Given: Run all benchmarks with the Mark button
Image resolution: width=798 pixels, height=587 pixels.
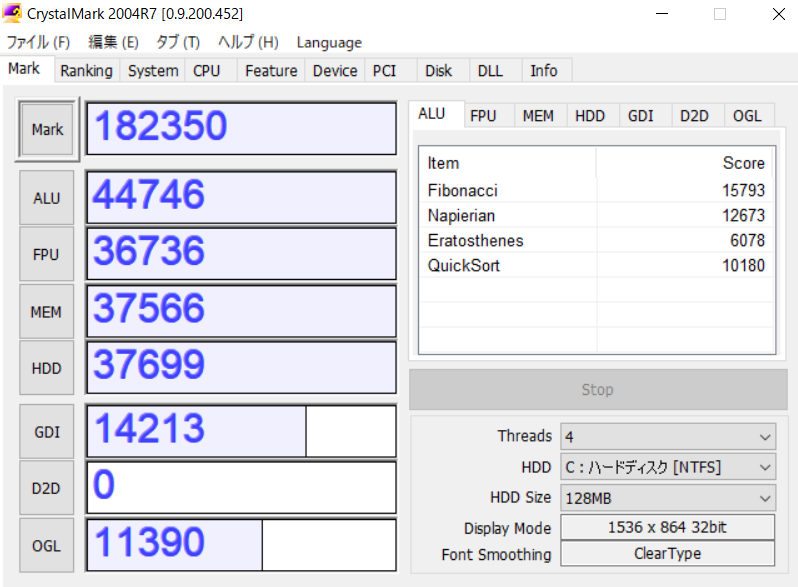Looking at the screenshot, I should [46, 130].
